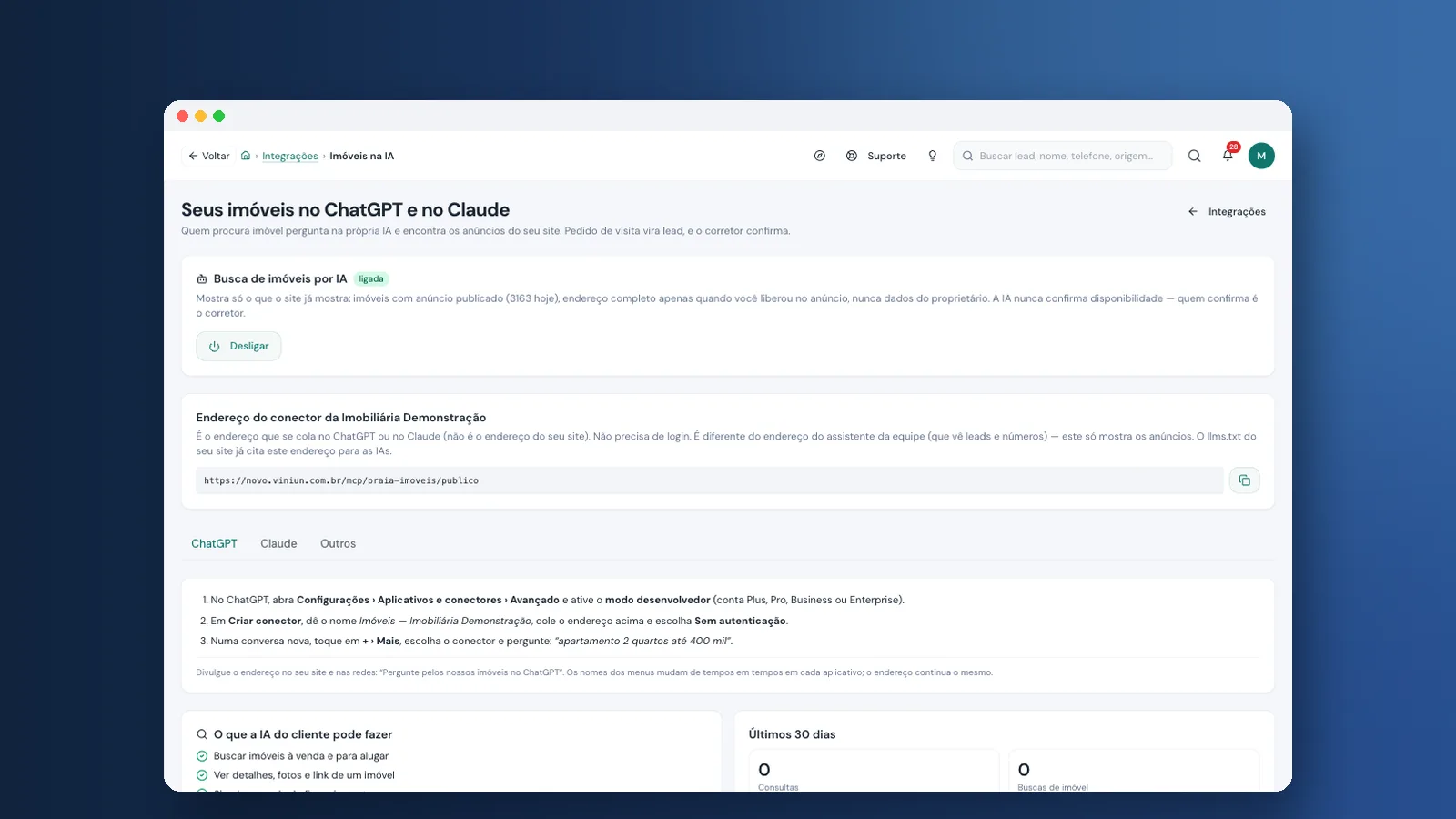This screenshot has height=819, width=1456.
Task: Copy the connector address
Action: [x=1244, y=480]
